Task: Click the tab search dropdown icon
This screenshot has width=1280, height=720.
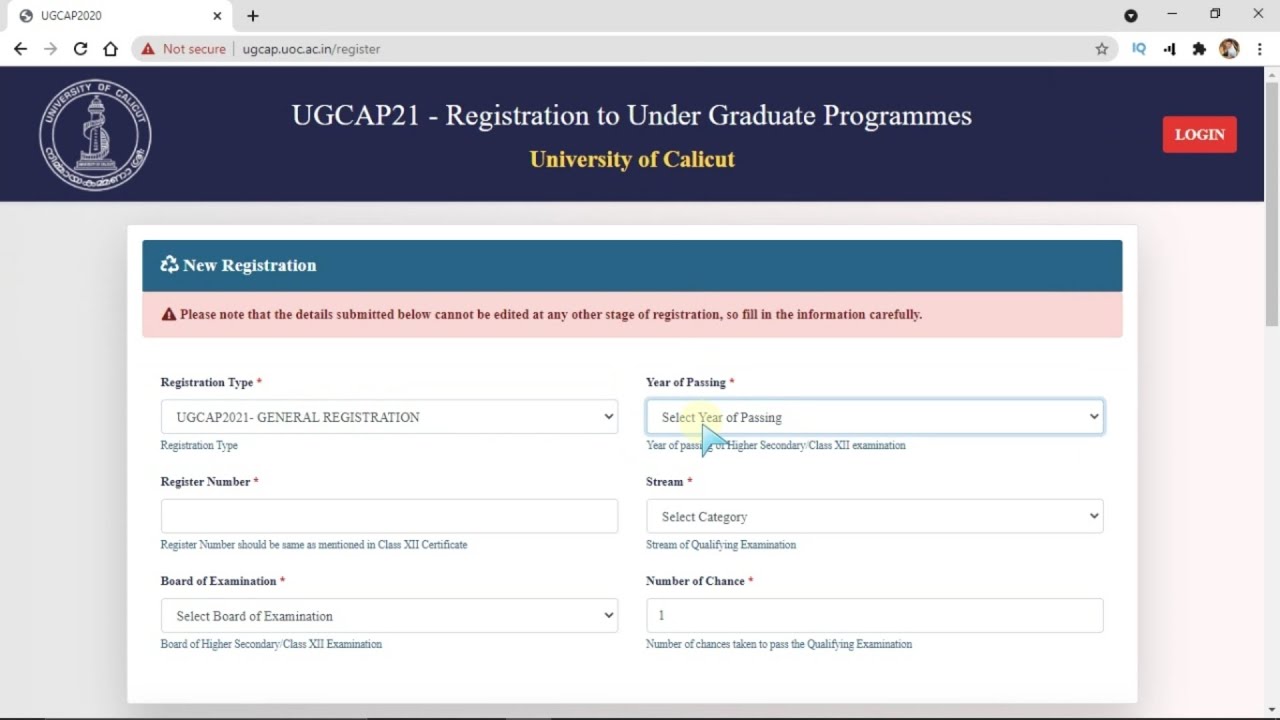Action: (1131, 16)
